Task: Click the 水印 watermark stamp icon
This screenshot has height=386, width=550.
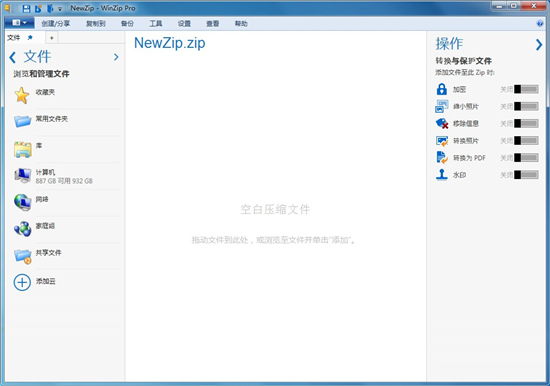Action: pos(442,174)
